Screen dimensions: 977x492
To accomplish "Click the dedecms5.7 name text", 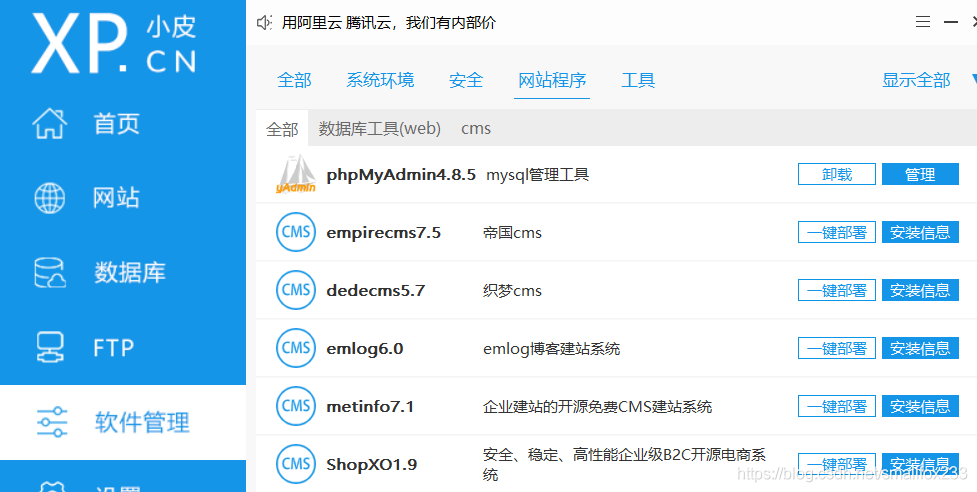I will 375,291.
